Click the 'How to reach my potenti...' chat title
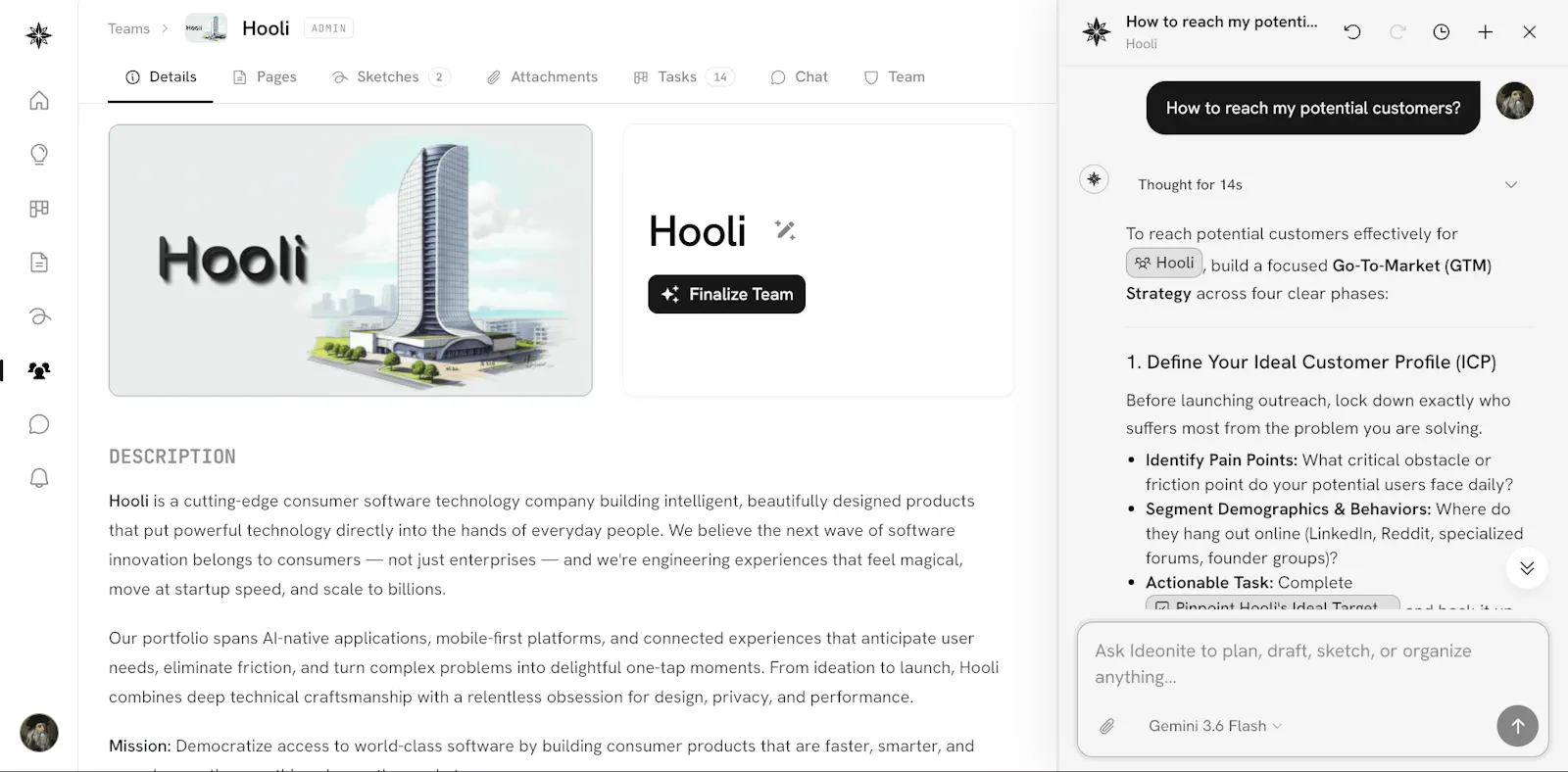 pyautogui.click(x=1221, y=22)
